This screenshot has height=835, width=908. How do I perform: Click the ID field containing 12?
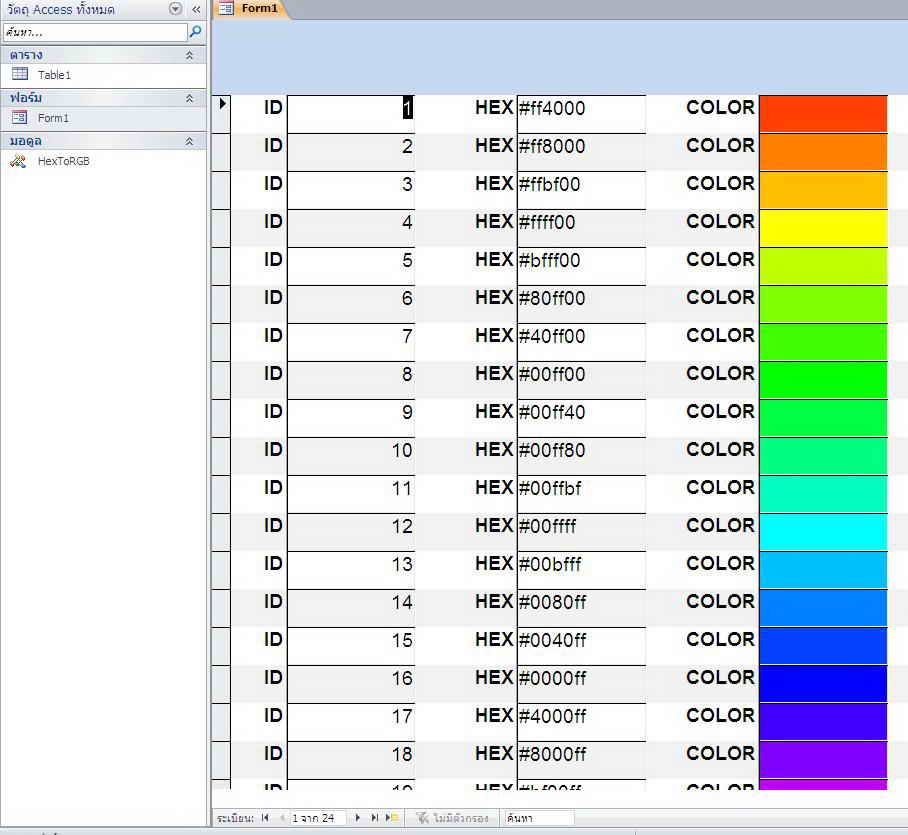point(351,532)
